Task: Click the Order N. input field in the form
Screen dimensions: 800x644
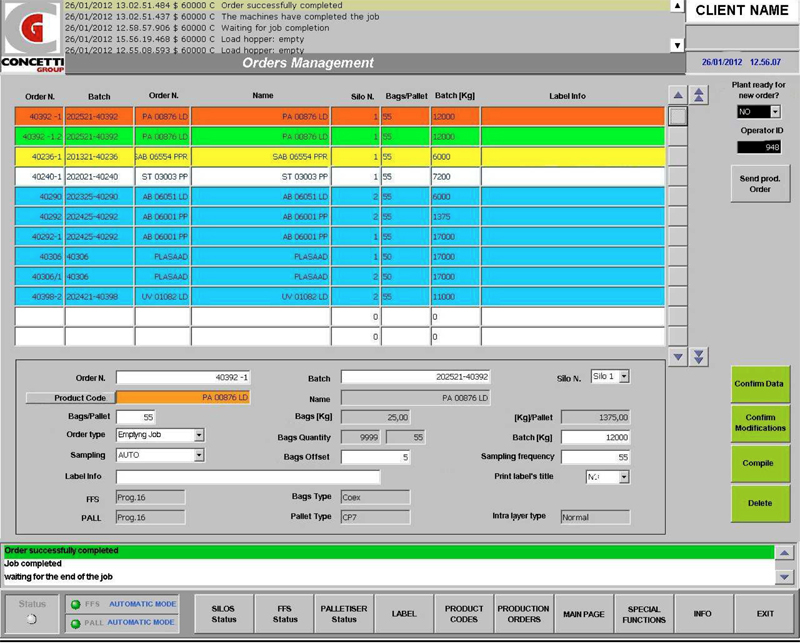Action: [x=183, y=378]
